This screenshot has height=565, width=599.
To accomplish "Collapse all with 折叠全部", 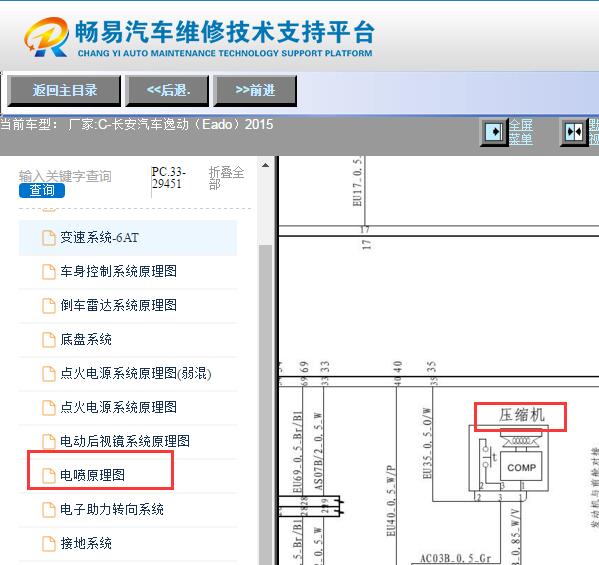I will [x=226, y=178].
